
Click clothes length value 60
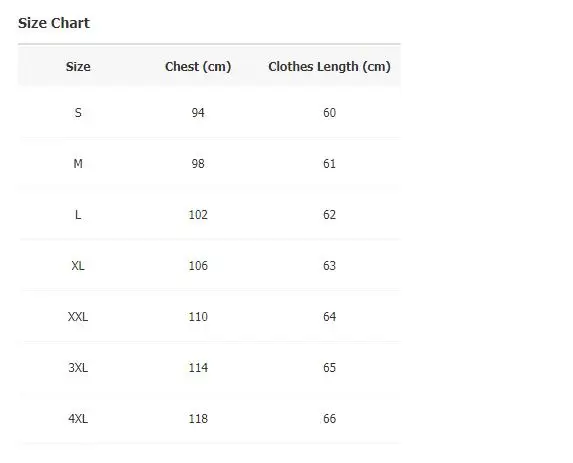point(329,113)
